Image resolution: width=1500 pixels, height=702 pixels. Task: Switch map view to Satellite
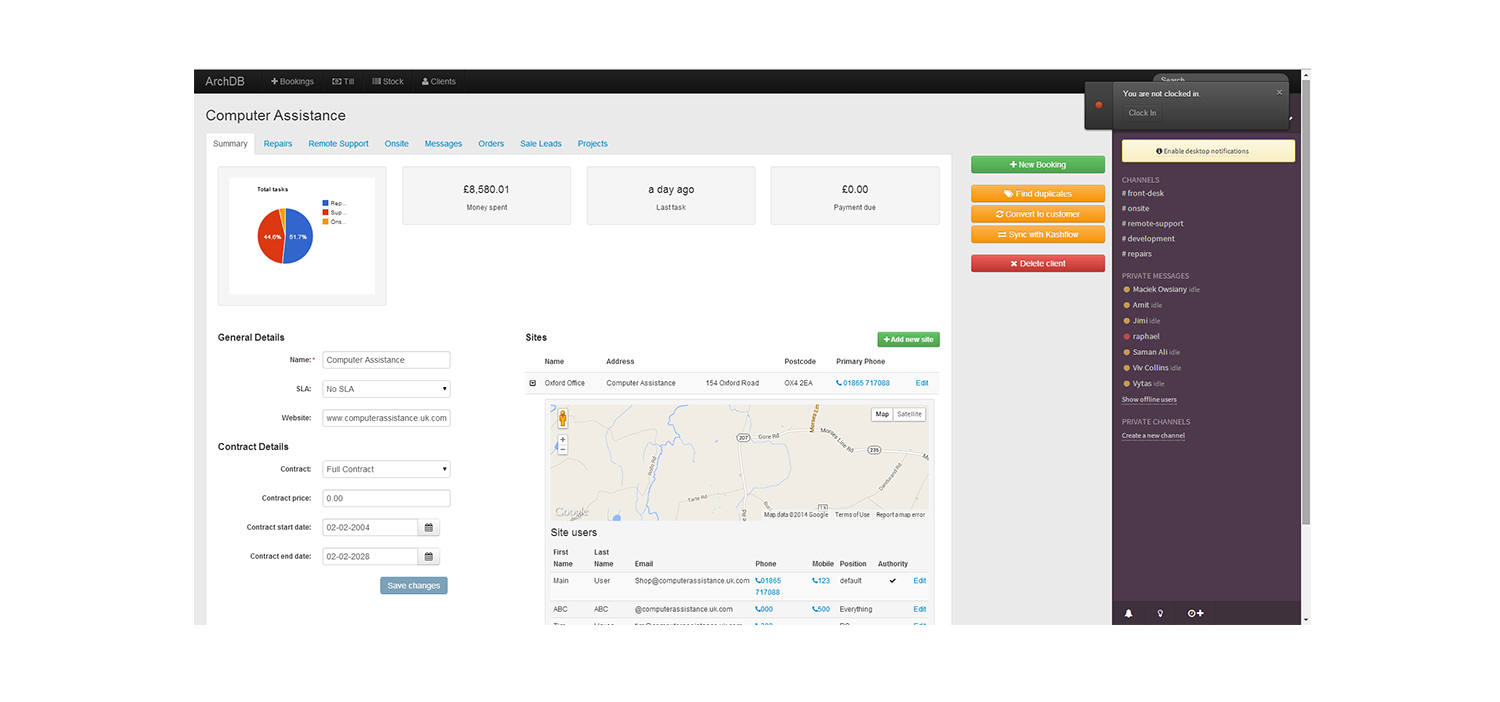909,414
